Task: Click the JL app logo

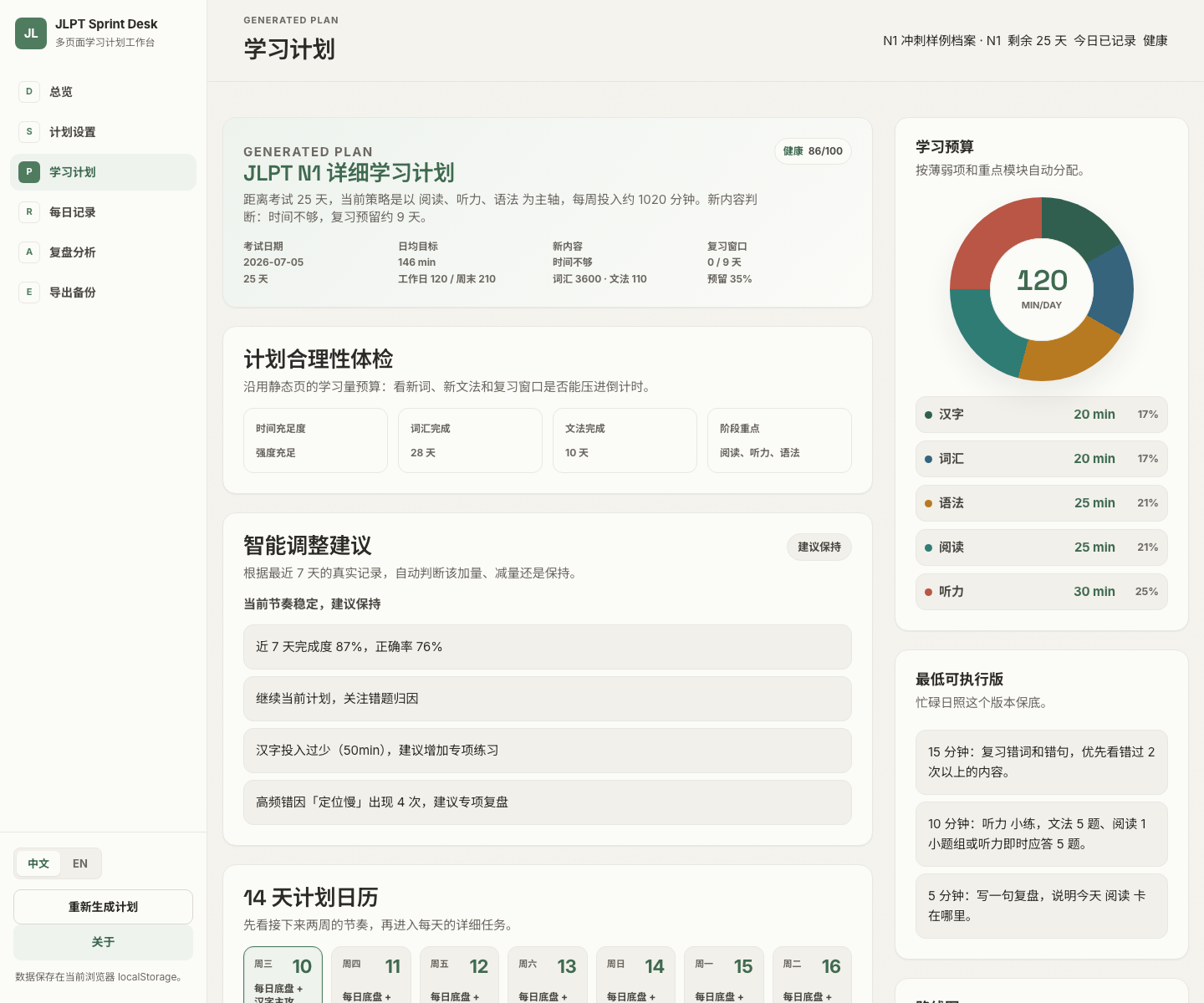Action: (31, 33)
